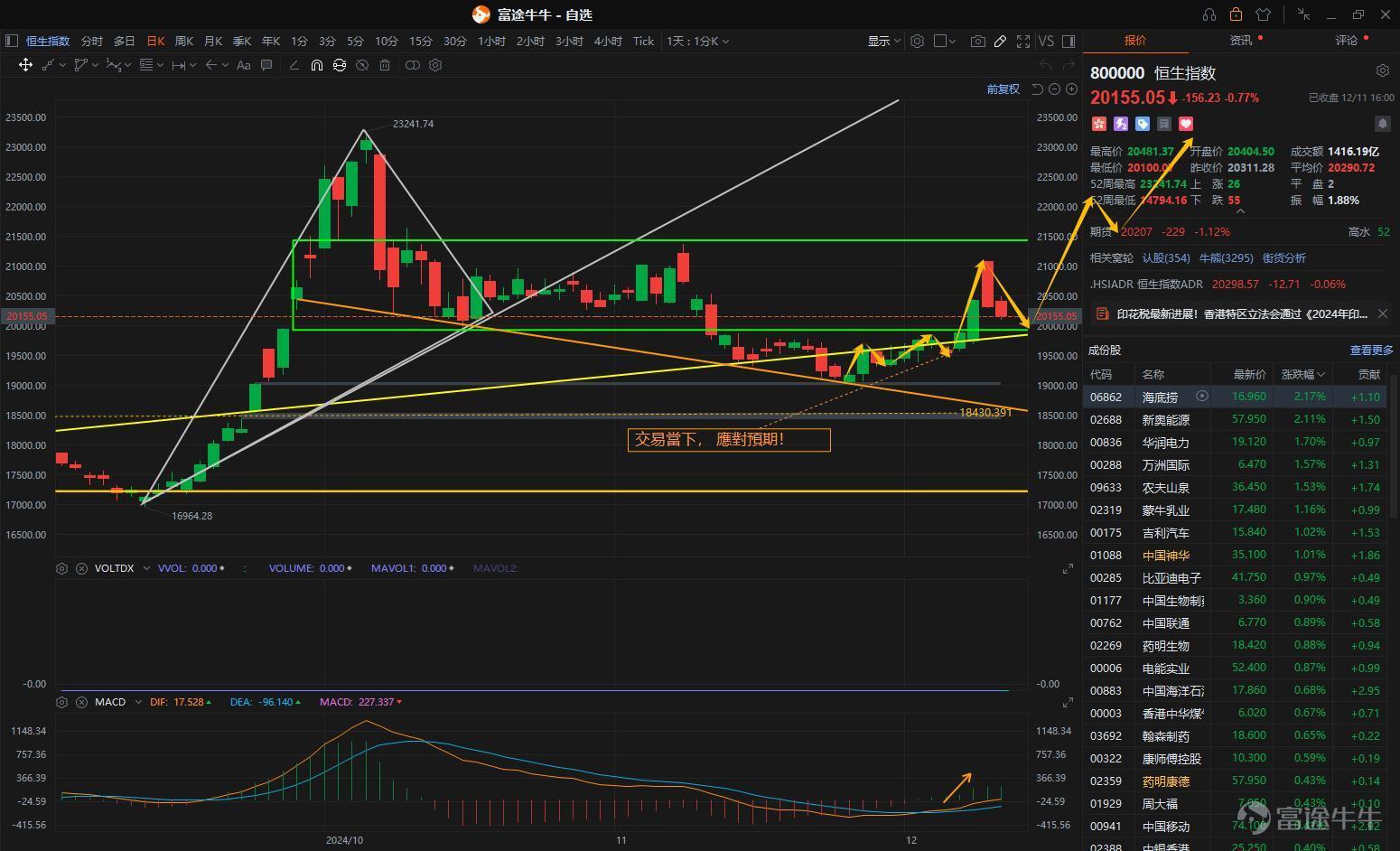Viewport: 1400px width, 851px height.
Task: Open the 1天:1分K period dropdown
Action: 697,41
